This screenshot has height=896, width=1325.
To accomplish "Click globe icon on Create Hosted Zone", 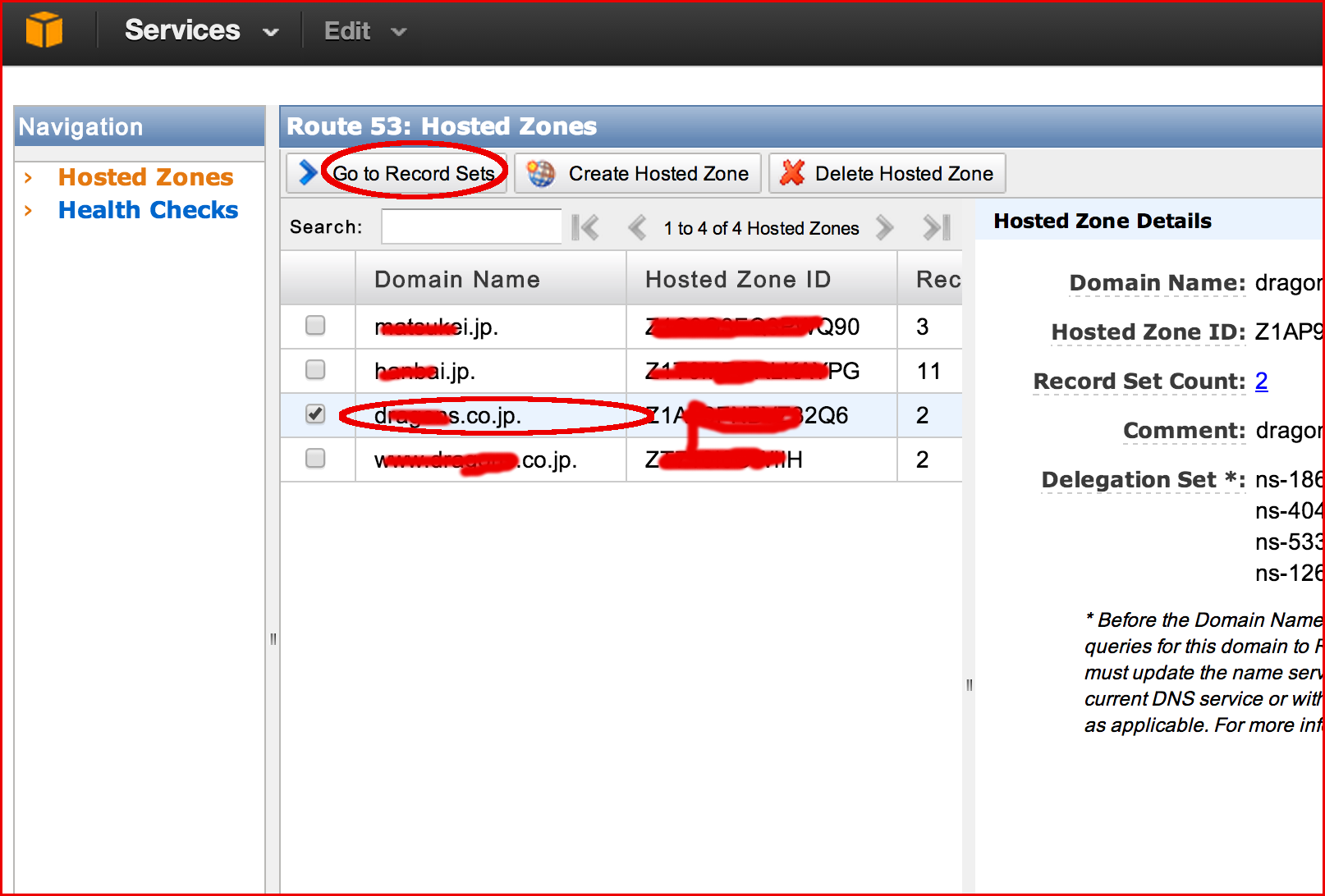I will pyautogui.click(x=540, y=173).
